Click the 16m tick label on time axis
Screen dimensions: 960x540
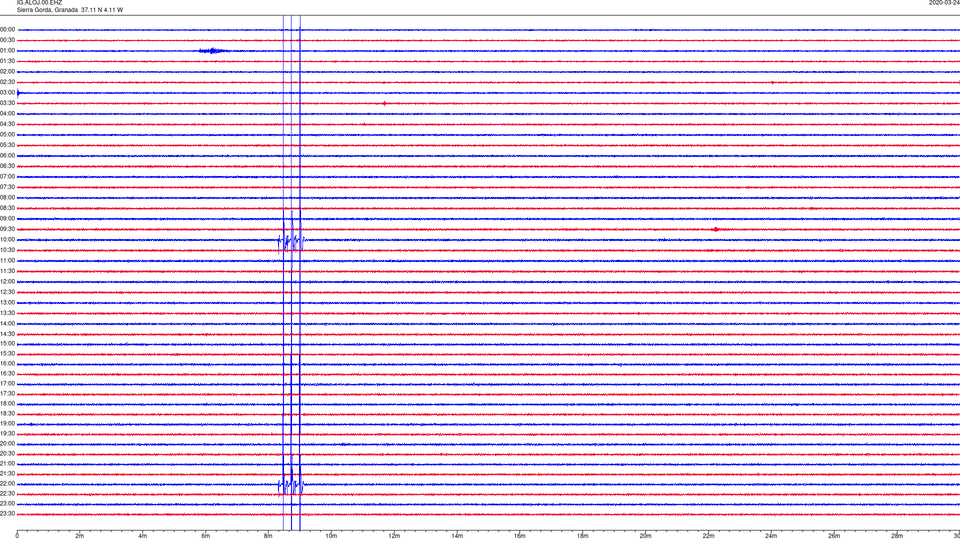point(520,536)
